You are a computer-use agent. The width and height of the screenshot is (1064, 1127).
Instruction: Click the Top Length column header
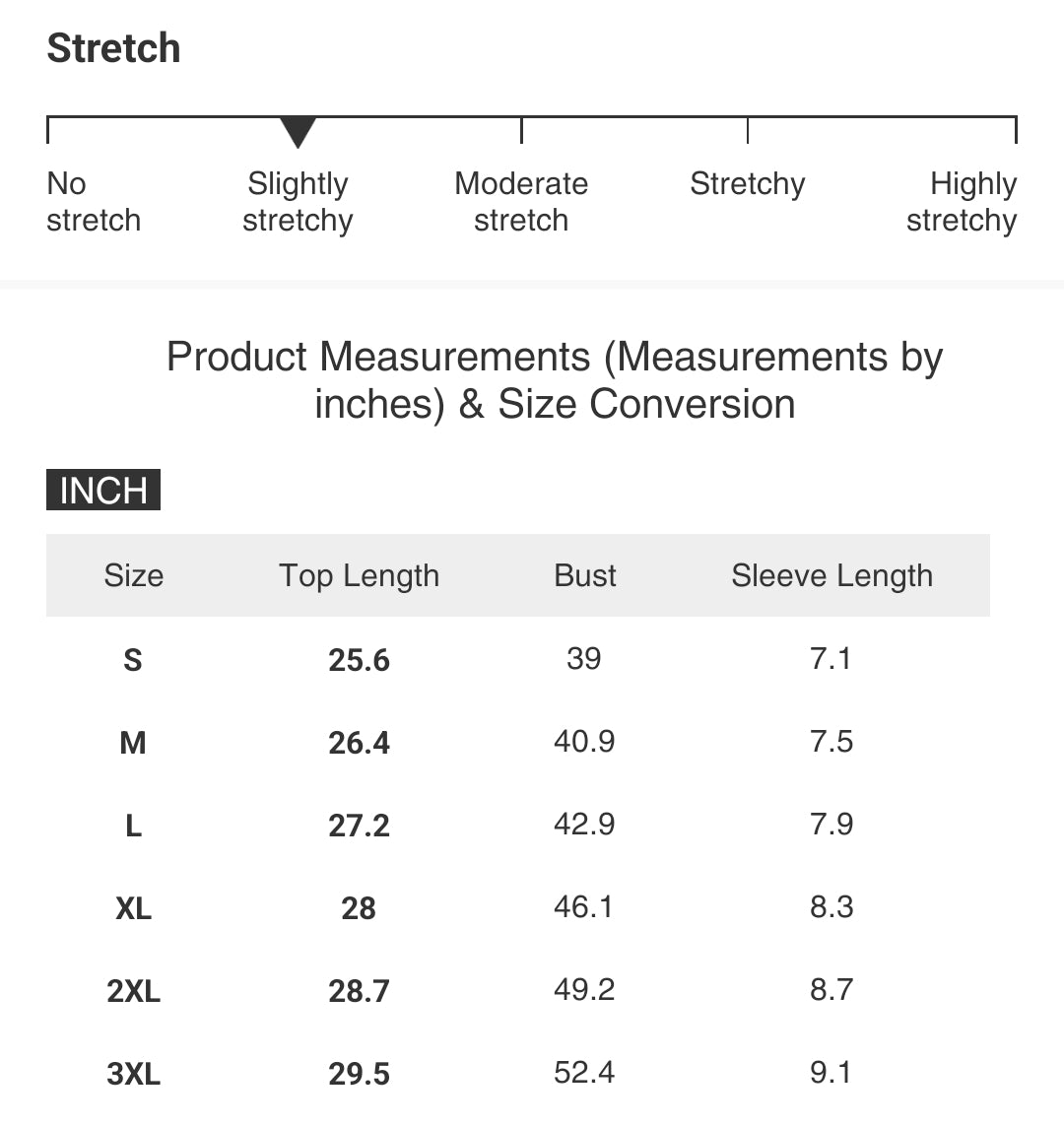click(x=359, y=576)
